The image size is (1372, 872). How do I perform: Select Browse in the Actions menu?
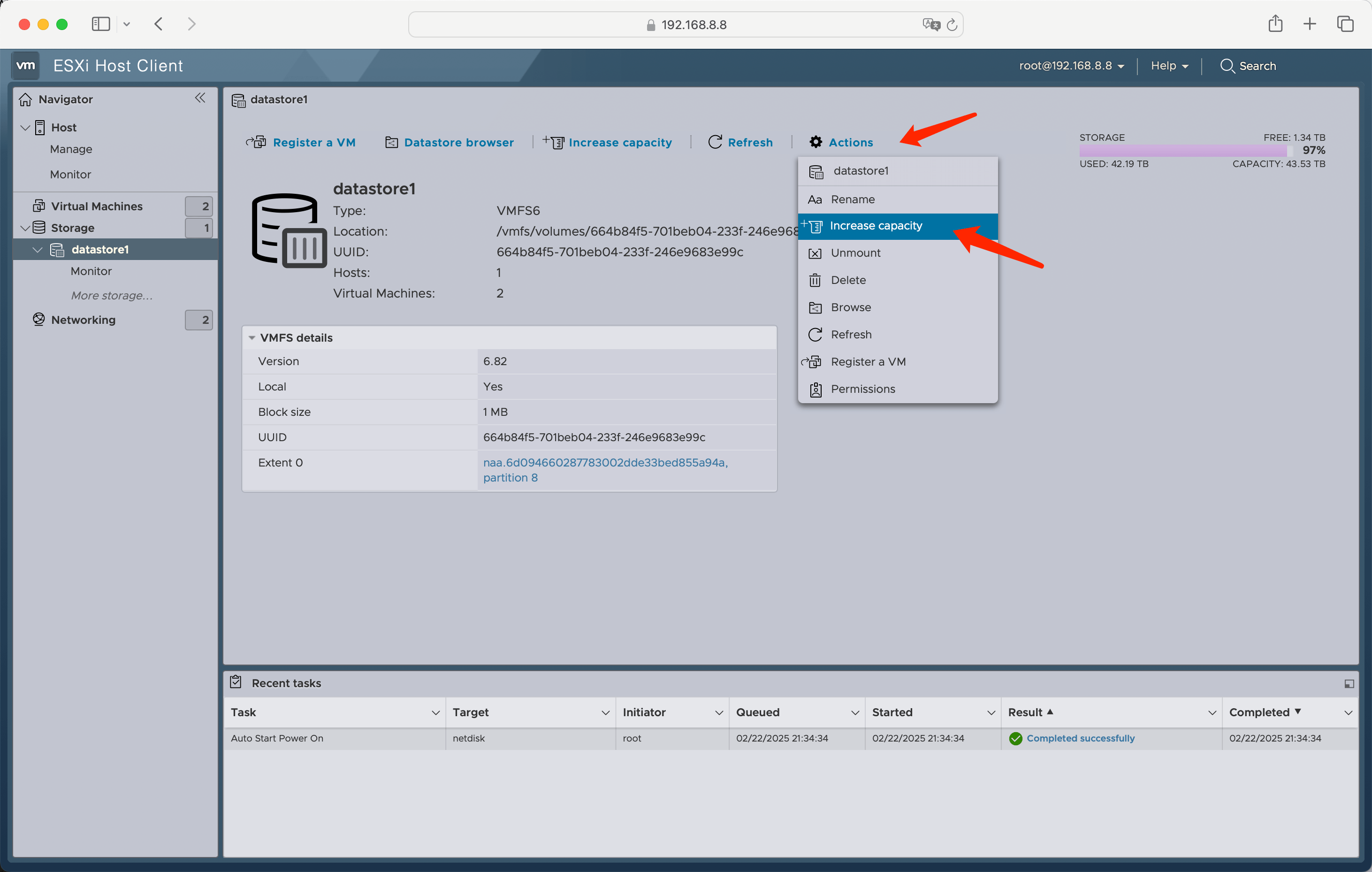tap(897, 308)
